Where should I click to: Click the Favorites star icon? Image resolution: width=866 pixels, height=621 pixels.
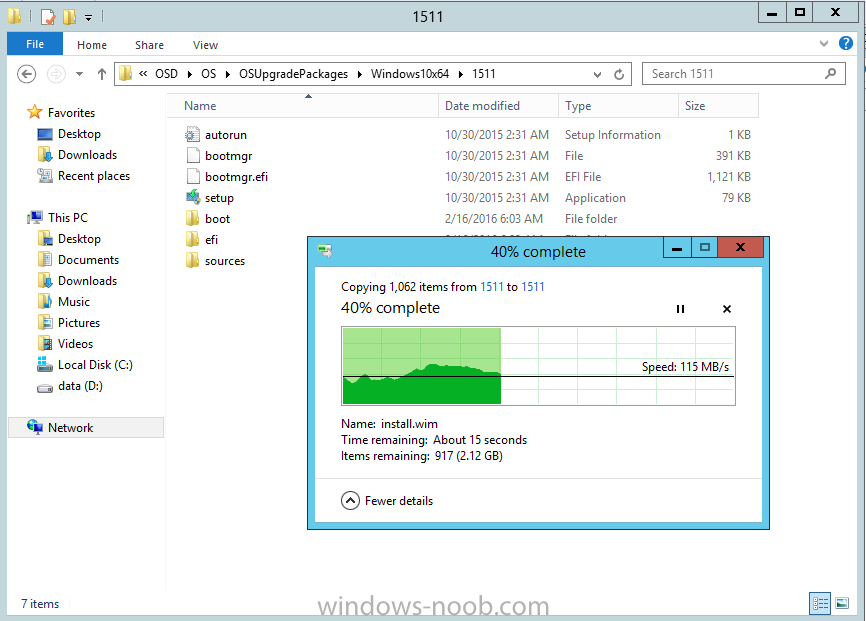[35, 112]
